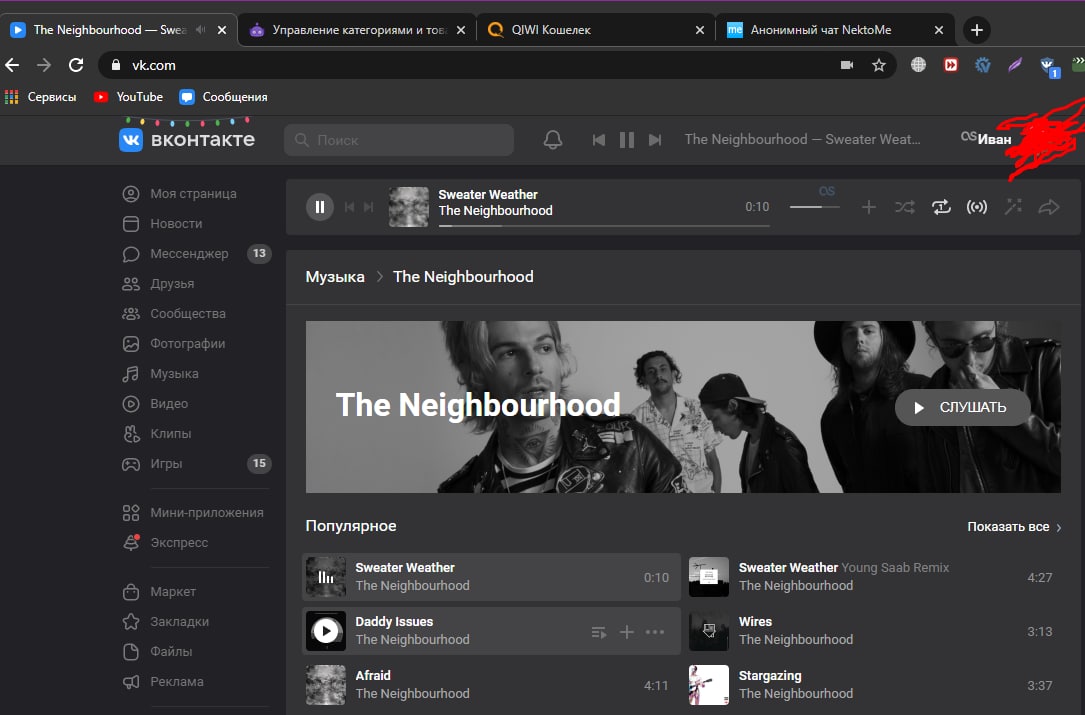Click the Поиск search field
This screenshot has width=1085, height=715.
399,140
